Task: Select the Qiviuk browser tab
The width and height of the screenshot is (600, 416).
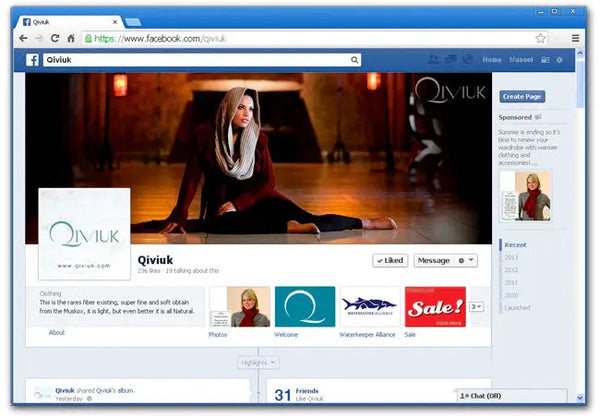Action: pos(69,22)
